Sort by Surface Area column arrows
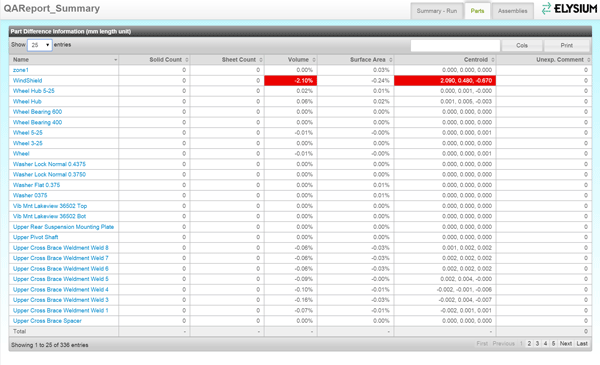The height and width of the screenshot is (365, 600). [x=391, y=60]
